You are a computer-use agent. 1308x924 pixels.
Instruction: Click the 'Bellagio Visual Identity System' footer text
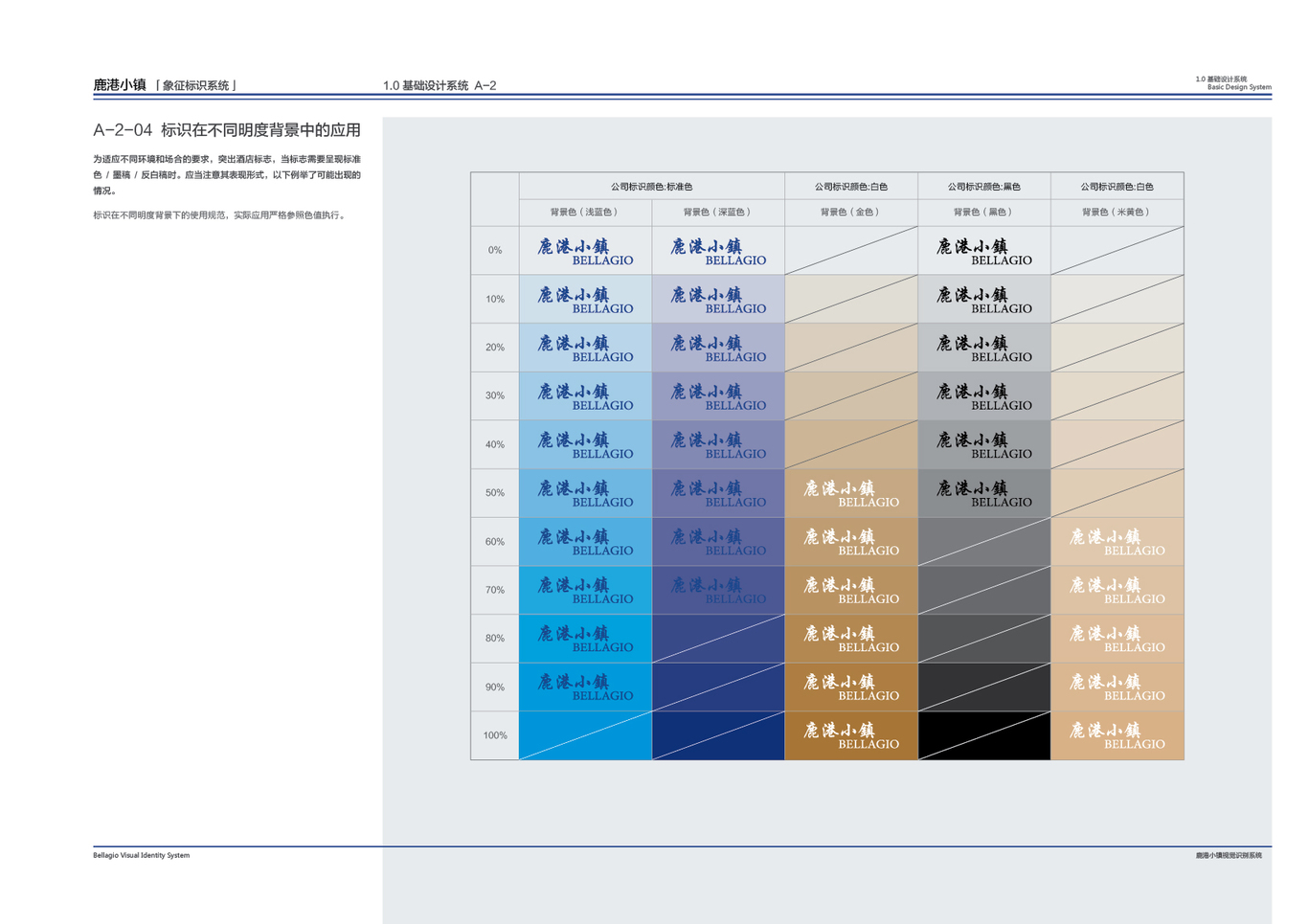pyautogui.click(x=141, y=855)
